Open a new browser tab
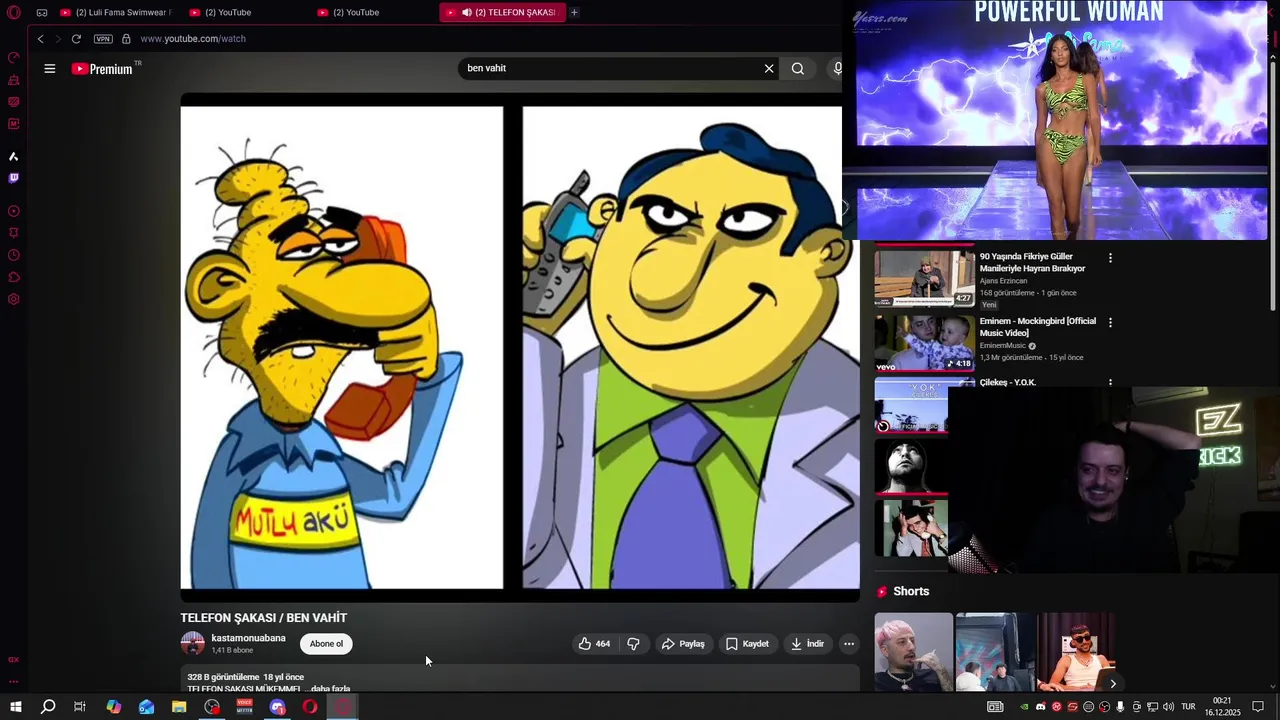Screen dimensions: 1280x720 click(x=574, y=13)
